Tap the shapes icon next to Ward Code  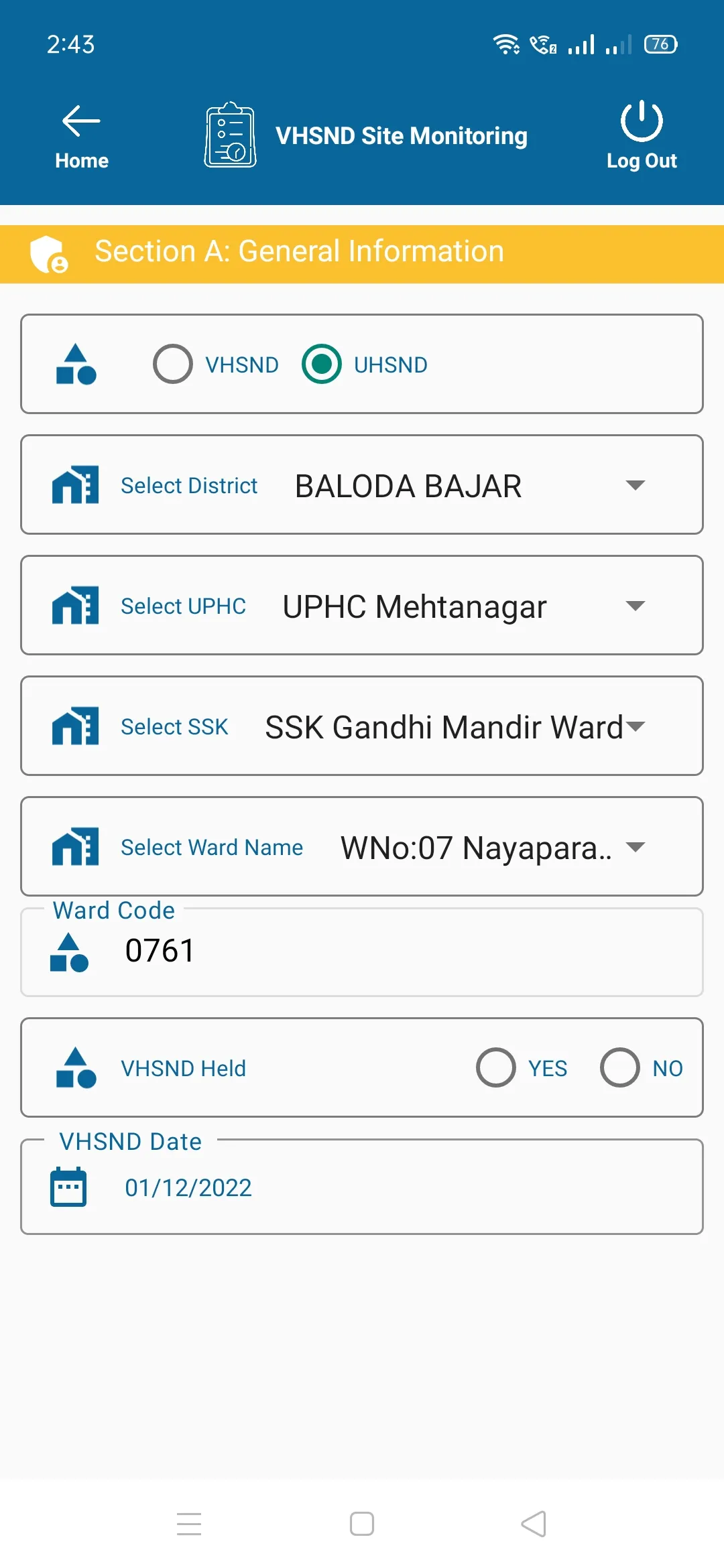pos(69,952)
